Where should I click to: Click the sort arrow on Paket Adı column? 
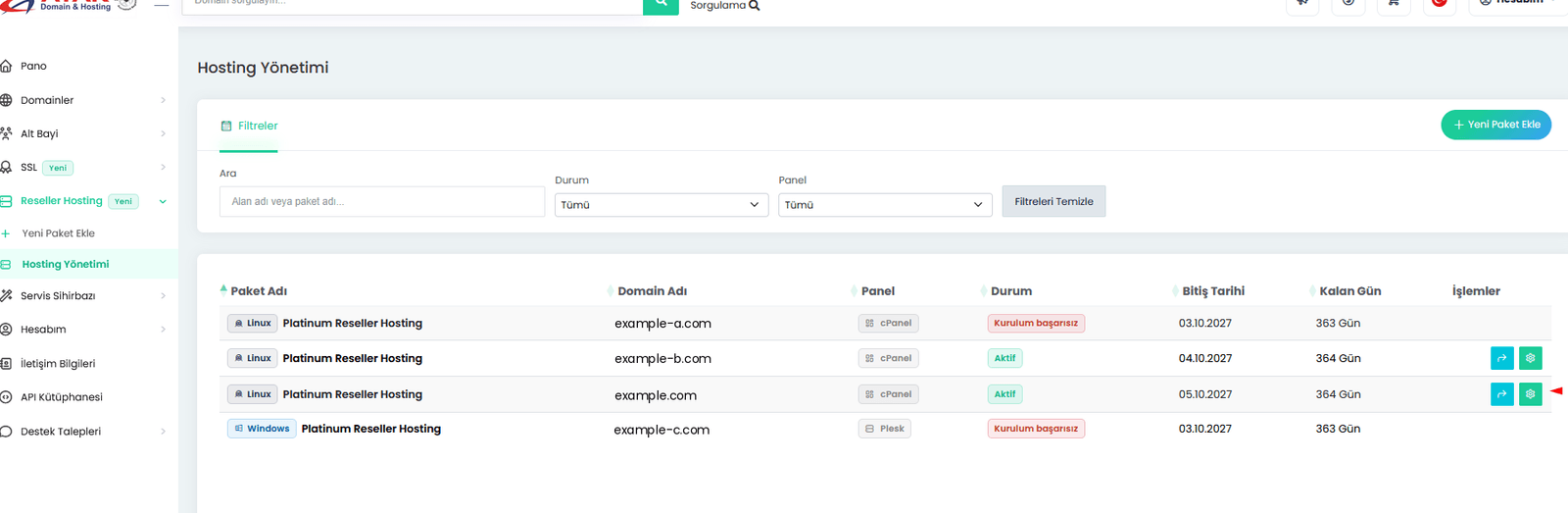pos(223,289)
